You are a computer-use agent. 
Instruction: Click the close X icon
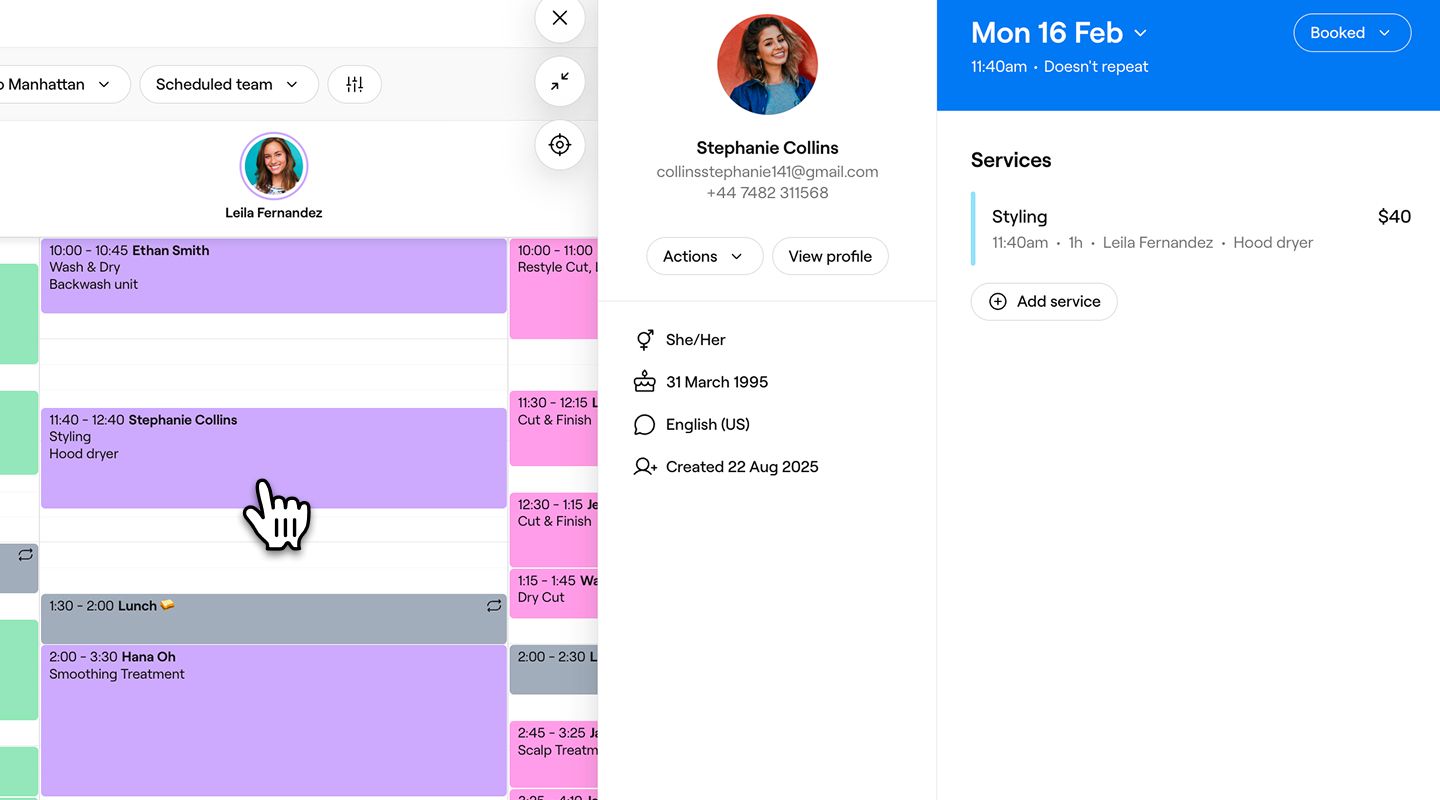point(560,18)
